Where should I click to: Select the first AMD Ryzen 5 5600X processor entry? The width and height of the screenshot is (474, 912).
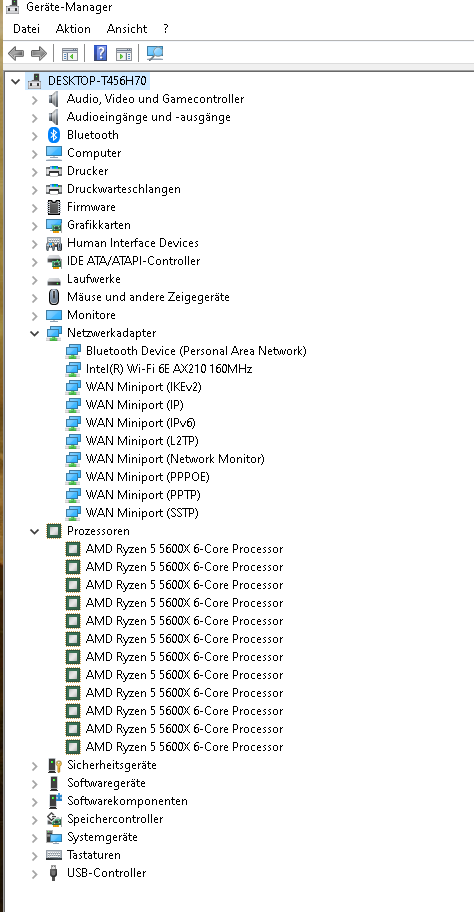(184, 549)
